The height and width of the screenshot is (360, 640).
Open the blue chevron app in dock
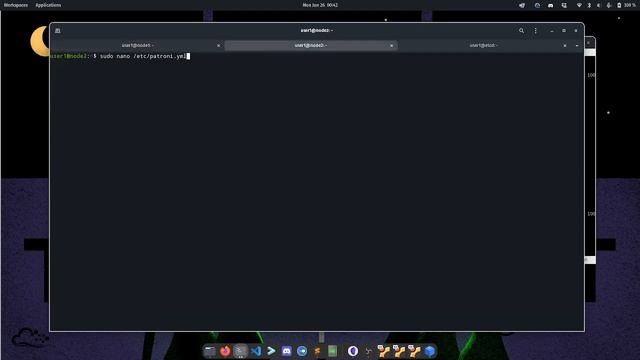pyautogui.click(x=271, y=351)
